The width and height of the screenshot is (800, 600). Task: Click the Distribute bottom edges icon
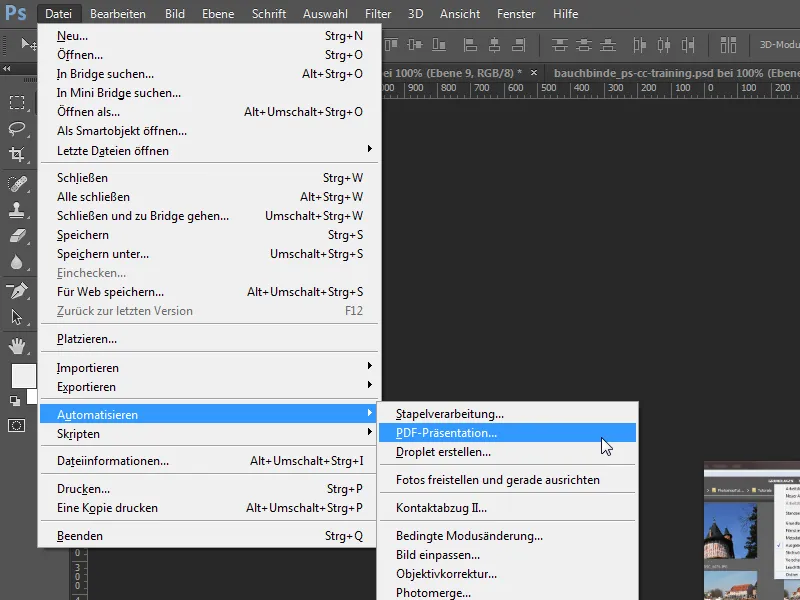pos(608,45)
